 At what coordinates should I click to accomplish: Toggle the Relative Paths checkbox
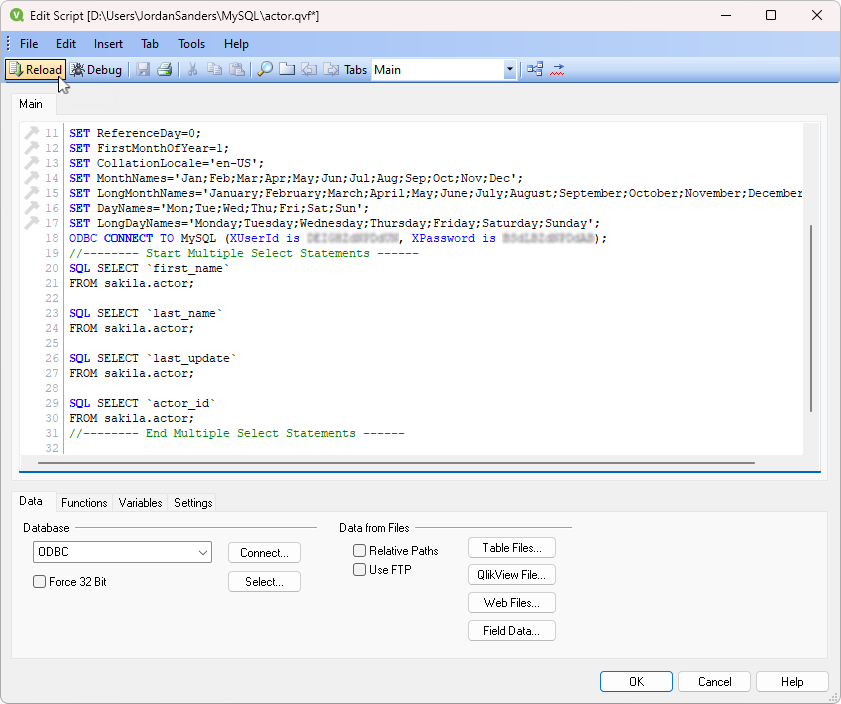tap(359, 550)
